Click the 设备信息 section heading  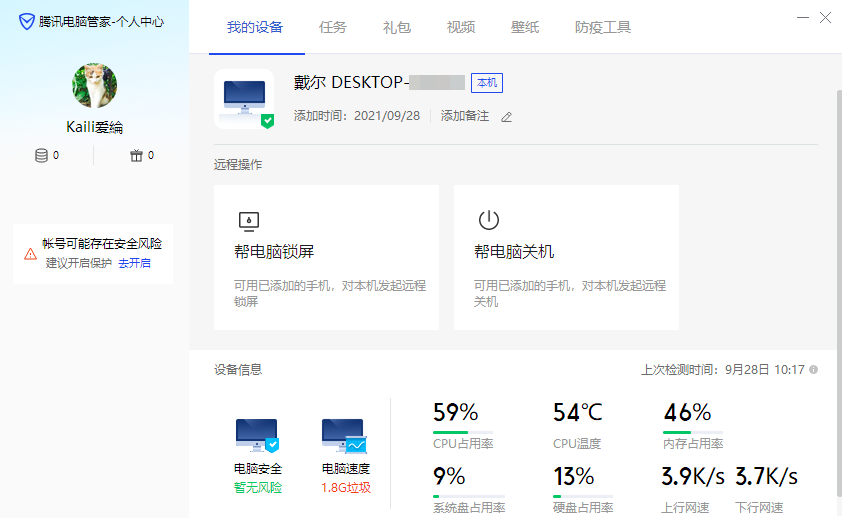point(238,369)
